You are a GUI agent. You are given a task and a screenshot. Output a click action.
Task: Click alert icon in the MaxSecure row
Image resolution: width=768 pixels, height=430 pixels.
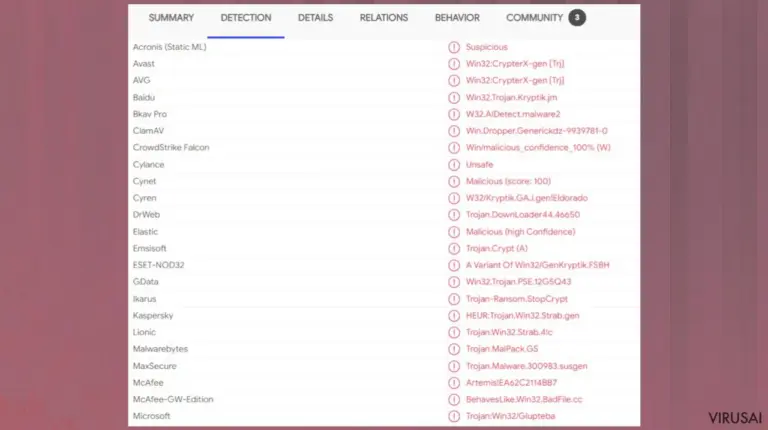(x=454, y=366)
